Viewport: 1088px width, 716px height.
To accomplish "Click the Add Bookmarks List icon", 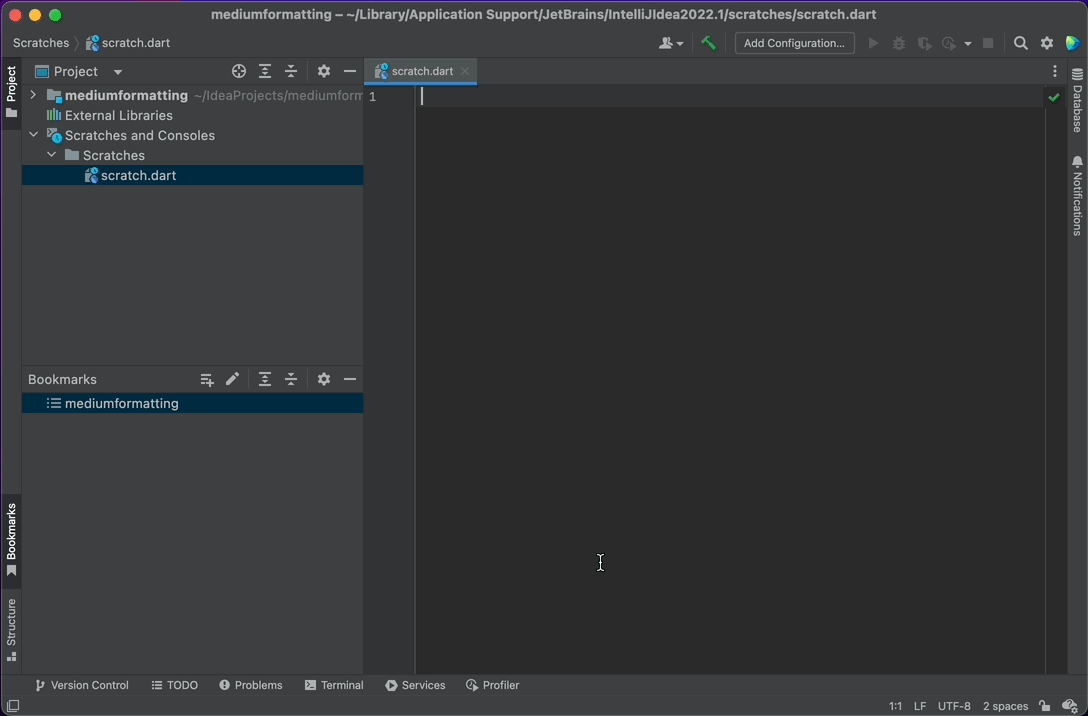I will click(x=207, y=379).
